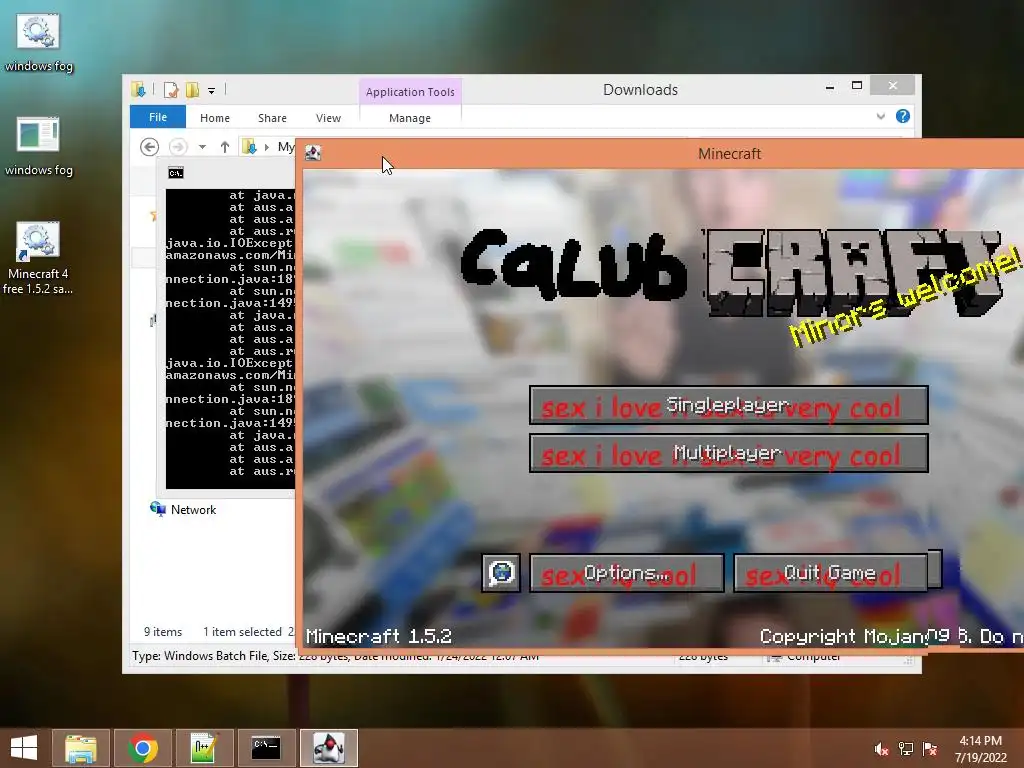Go forward in the Downloads explorer
The image size is (1024, 768).
click(x=178, y=147)
